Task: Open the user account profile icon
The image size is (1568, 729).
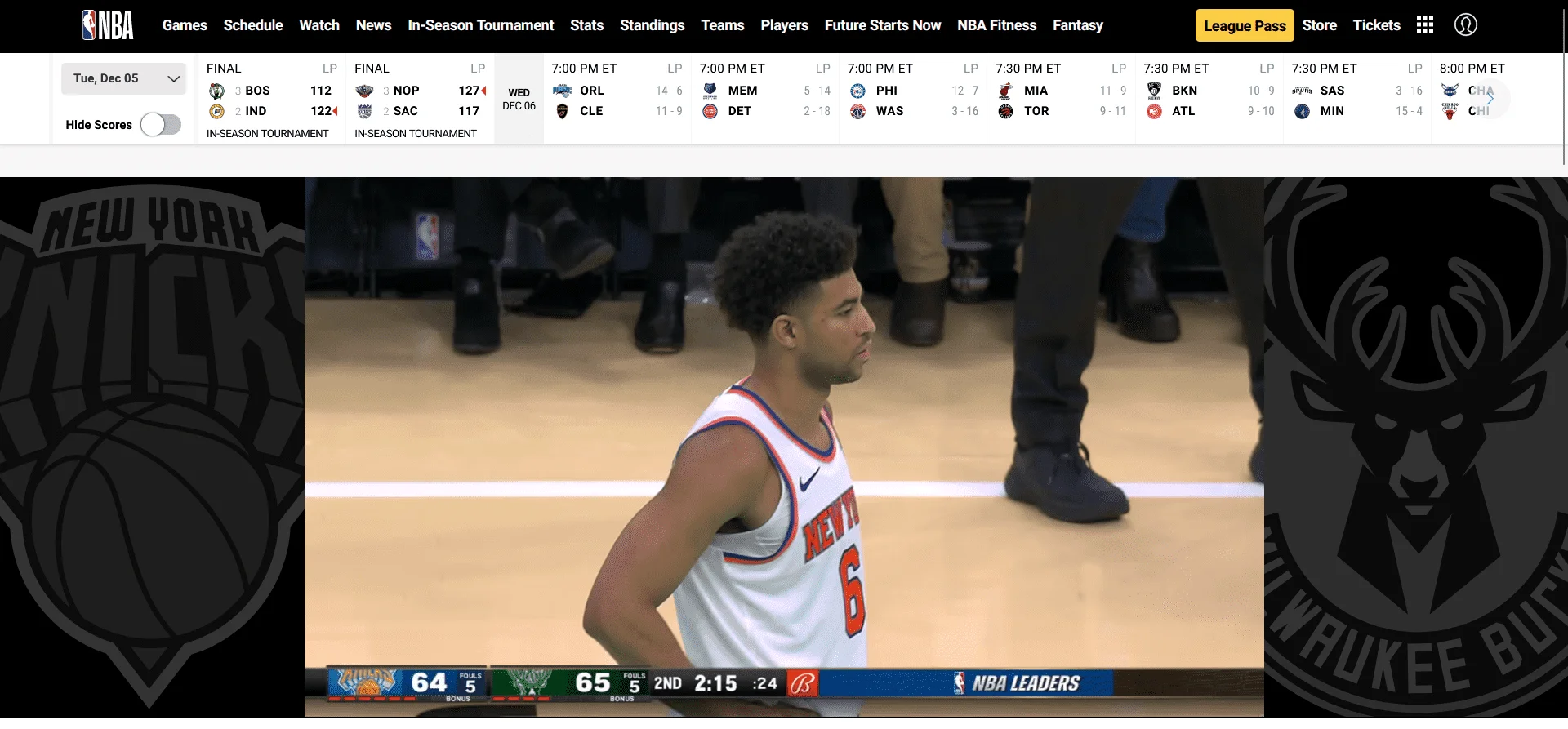Action: click(x=1466, y=25)
